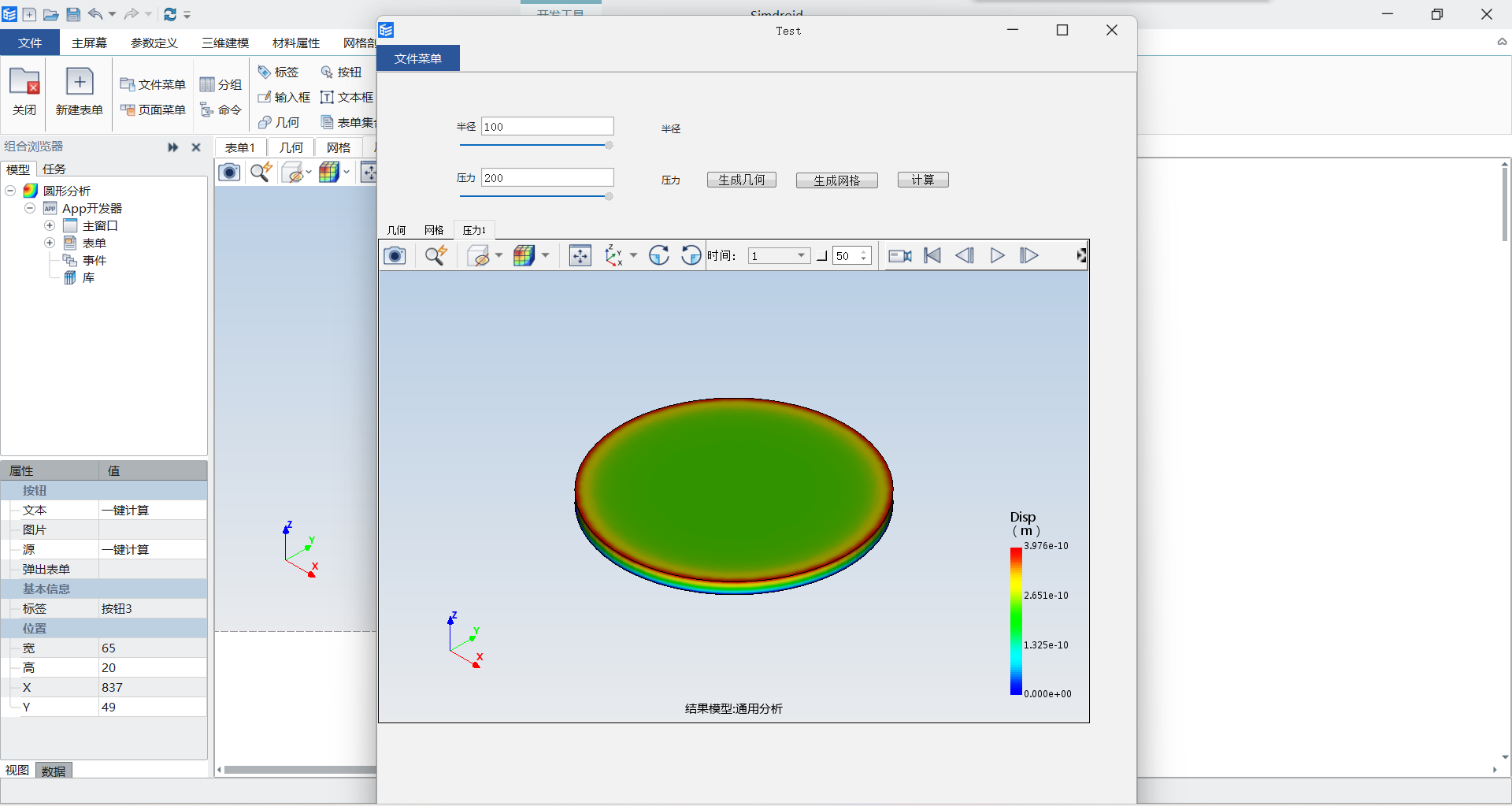The width and height of the screenshot is (1512, 806).
Task: Play the result animation forward
Action: (x=997, y=255)
